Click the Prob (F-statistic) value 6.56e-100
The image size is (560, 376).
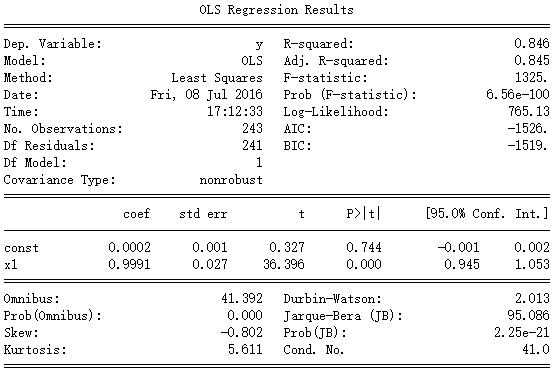pos(518,95)
